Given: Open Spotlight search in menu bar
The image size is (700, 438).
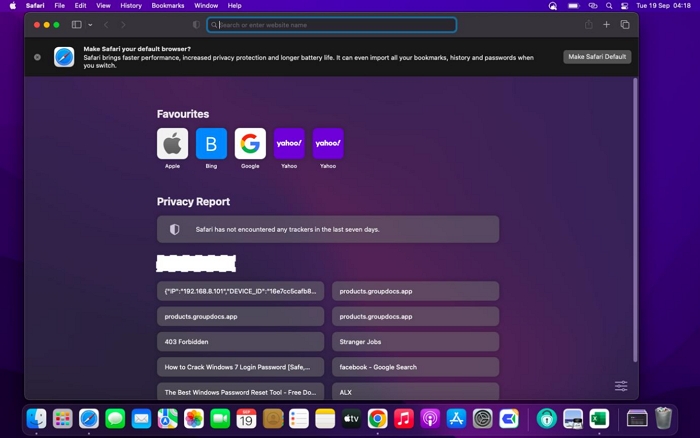Looking at the screenshot, I should click(609, 6).
